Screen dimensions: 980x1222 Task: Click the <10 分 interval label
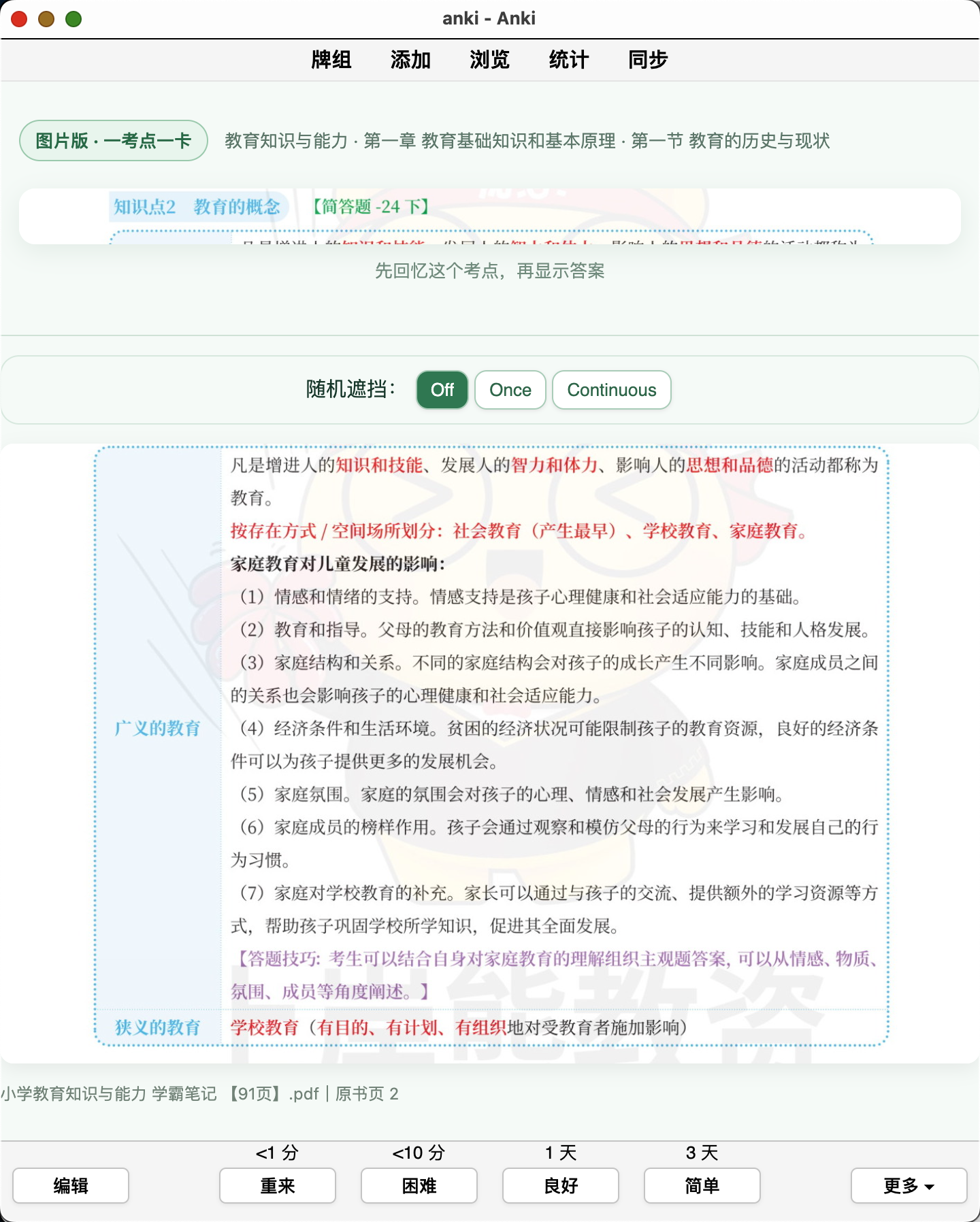point(419,1153)
